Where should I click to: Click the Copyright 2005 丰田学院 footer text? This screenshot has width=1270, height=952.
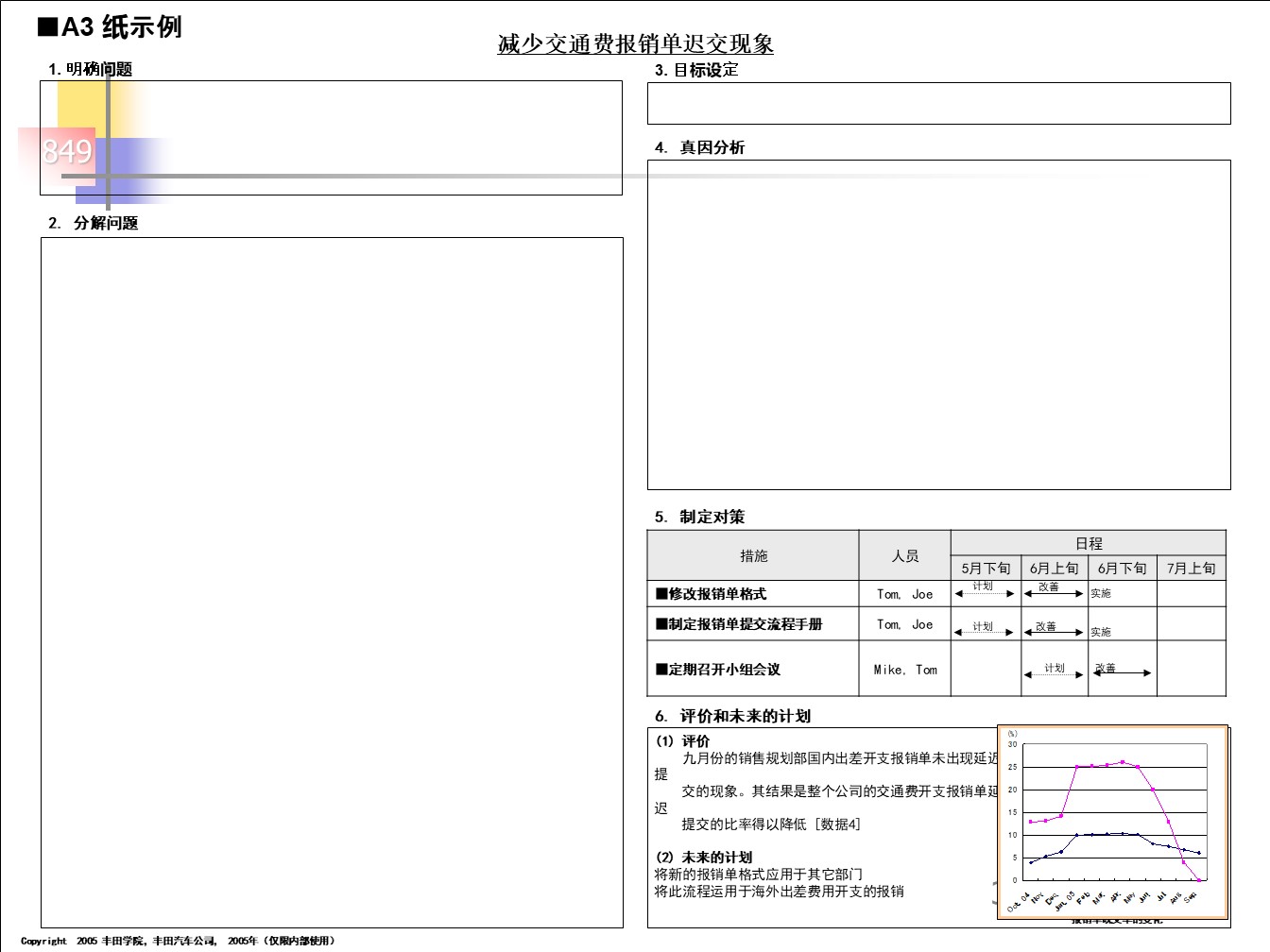pos(178,941)
